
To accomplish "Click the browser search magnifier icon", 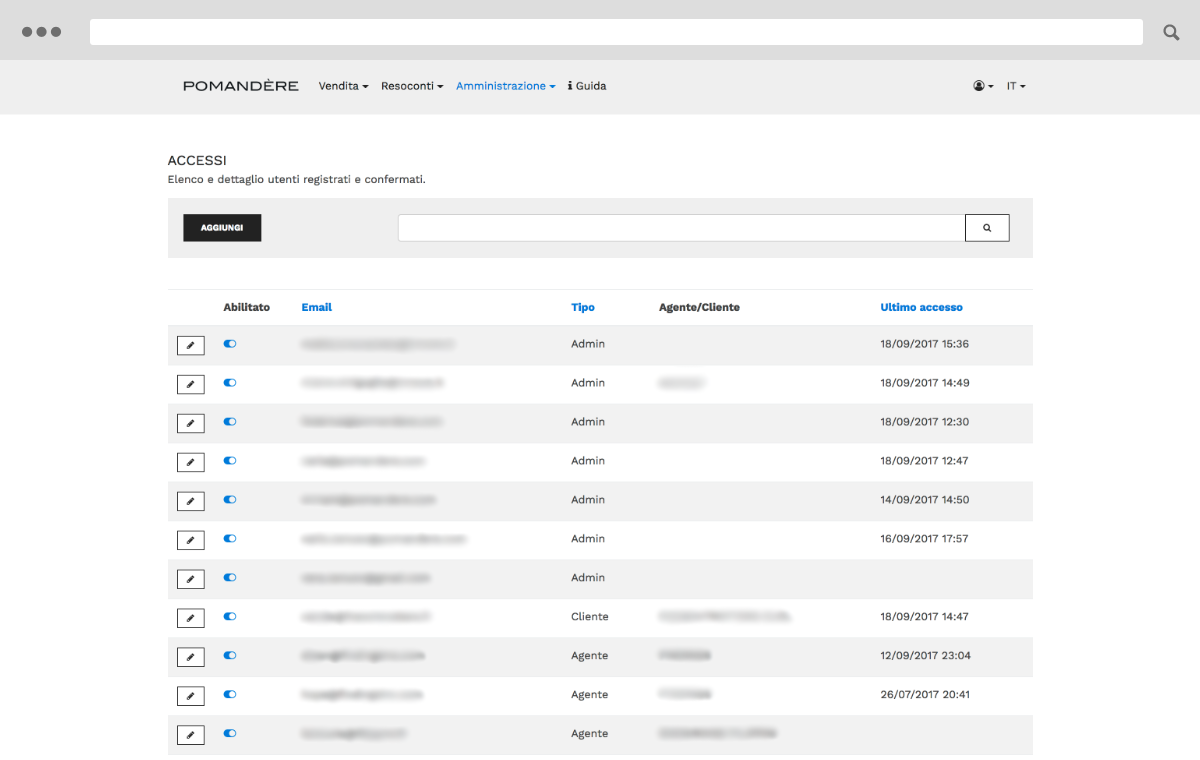I will (x=1171, y=32).
